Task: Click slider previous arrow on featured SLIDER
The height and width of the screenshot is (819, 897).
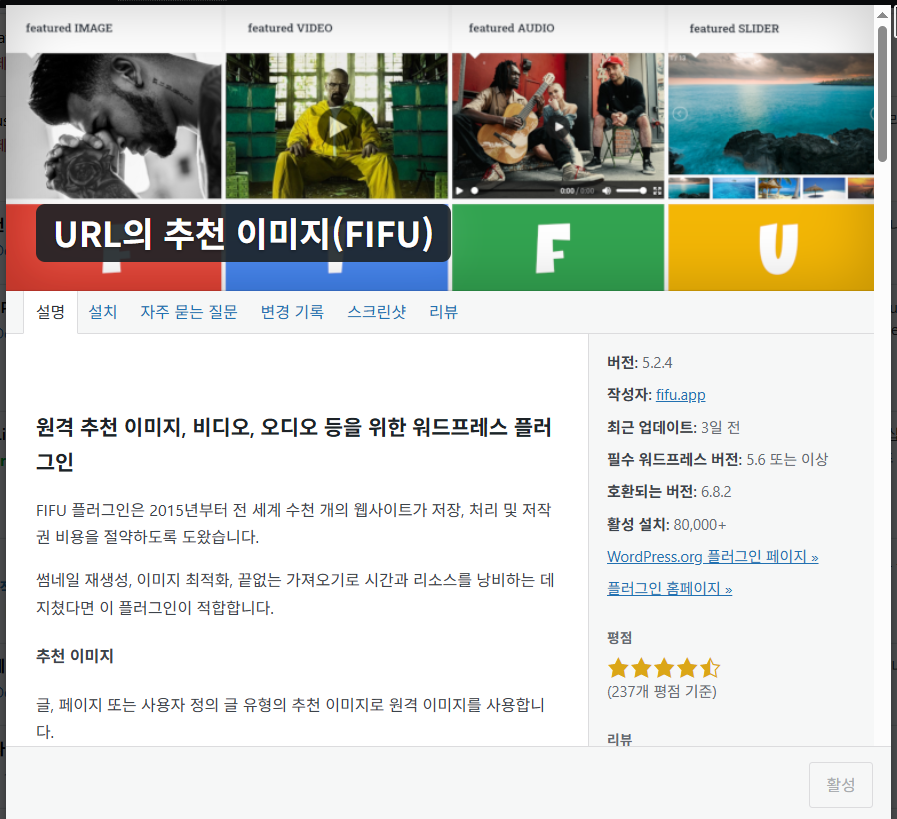Action: coord(680,114)
